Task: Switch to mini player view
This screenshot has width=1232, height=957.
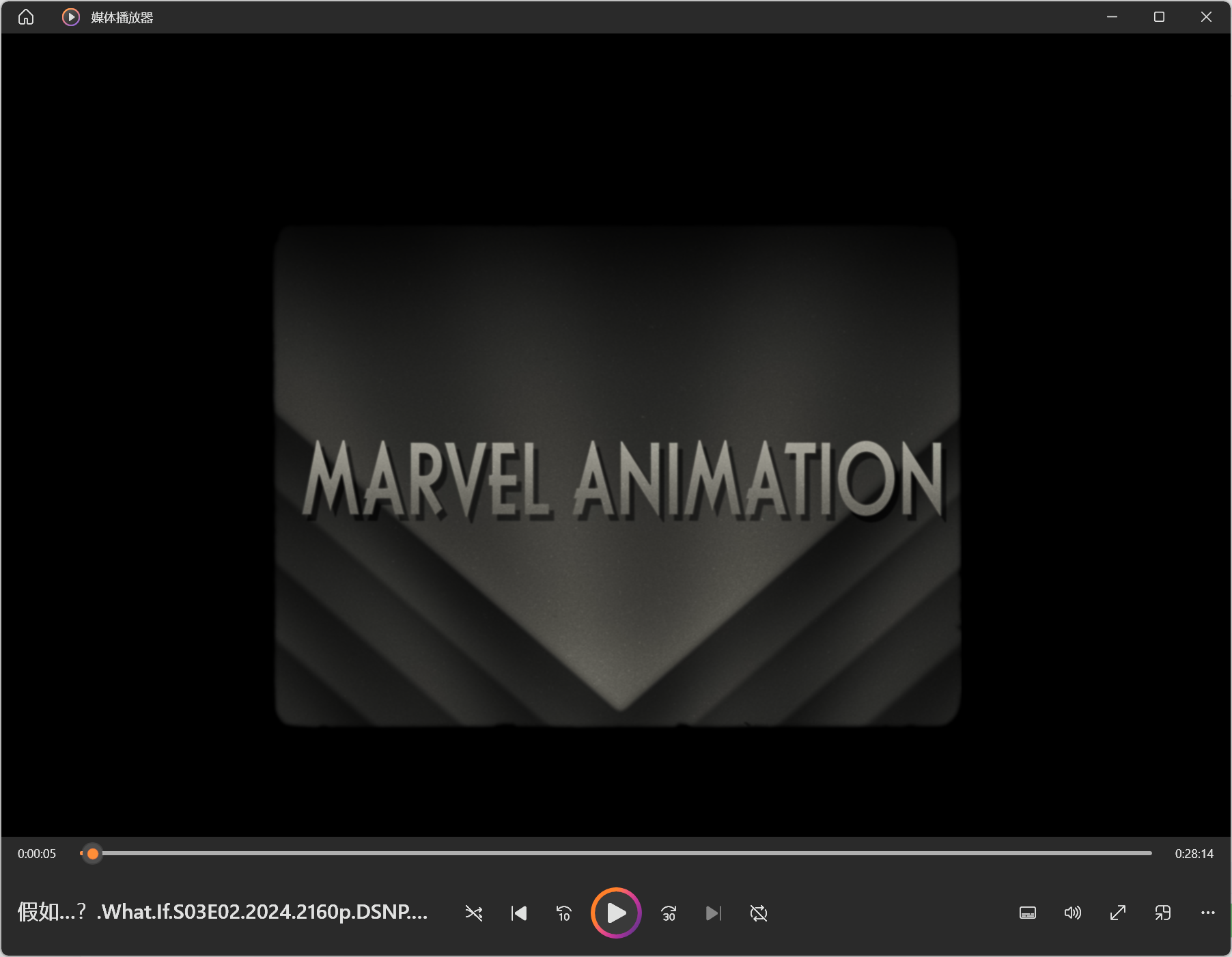Action: coord(1163,913)
